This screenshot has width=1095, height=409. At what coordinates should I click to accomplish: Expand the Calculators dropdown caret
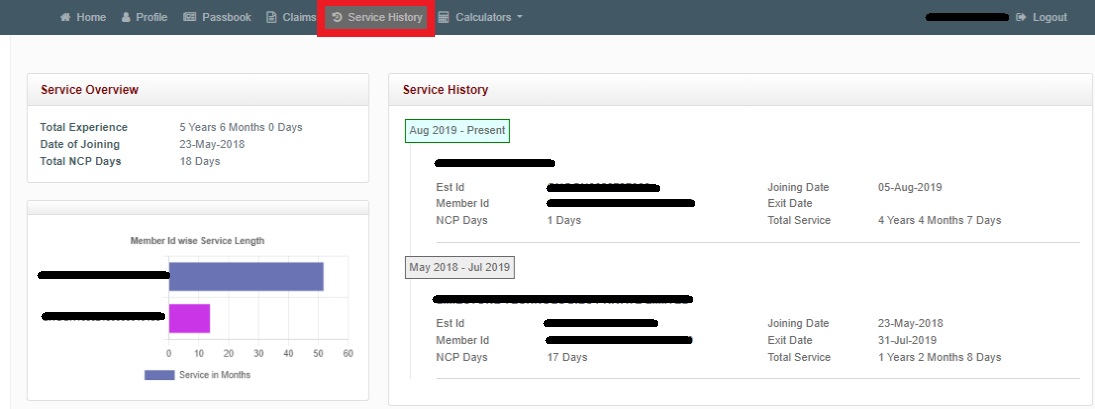[x=519, y=18]
